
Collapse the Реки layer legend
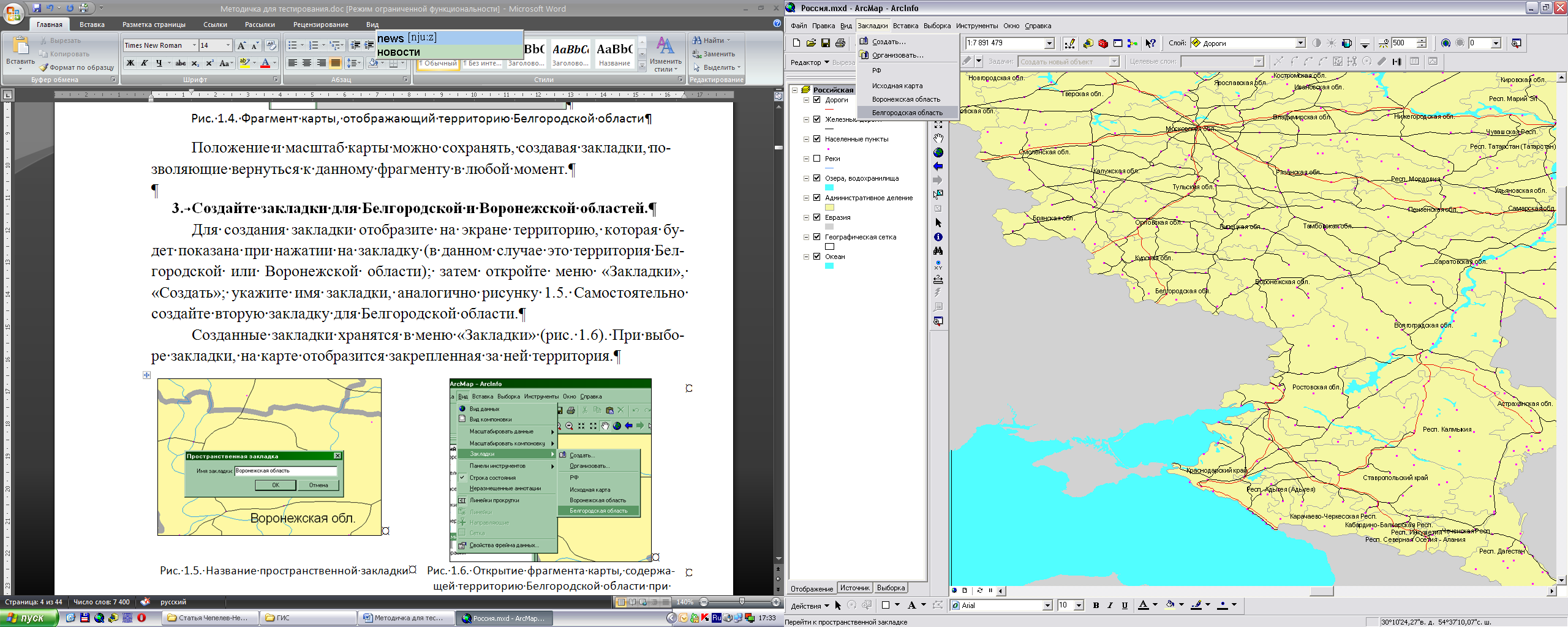(806, 159)
